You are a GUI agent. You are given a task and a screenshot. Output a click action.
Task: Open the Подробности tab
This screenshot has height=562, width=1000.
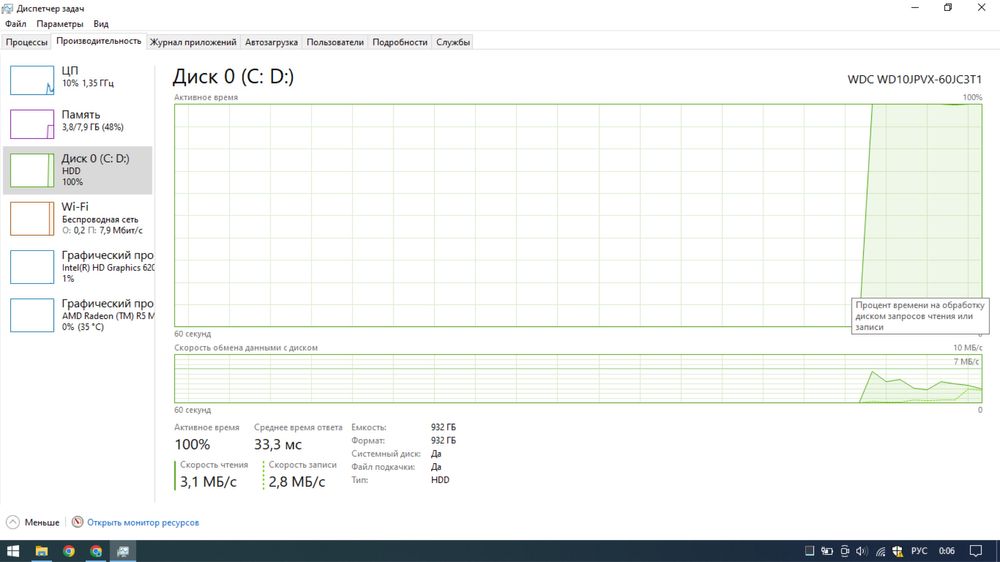coord(400,42)
